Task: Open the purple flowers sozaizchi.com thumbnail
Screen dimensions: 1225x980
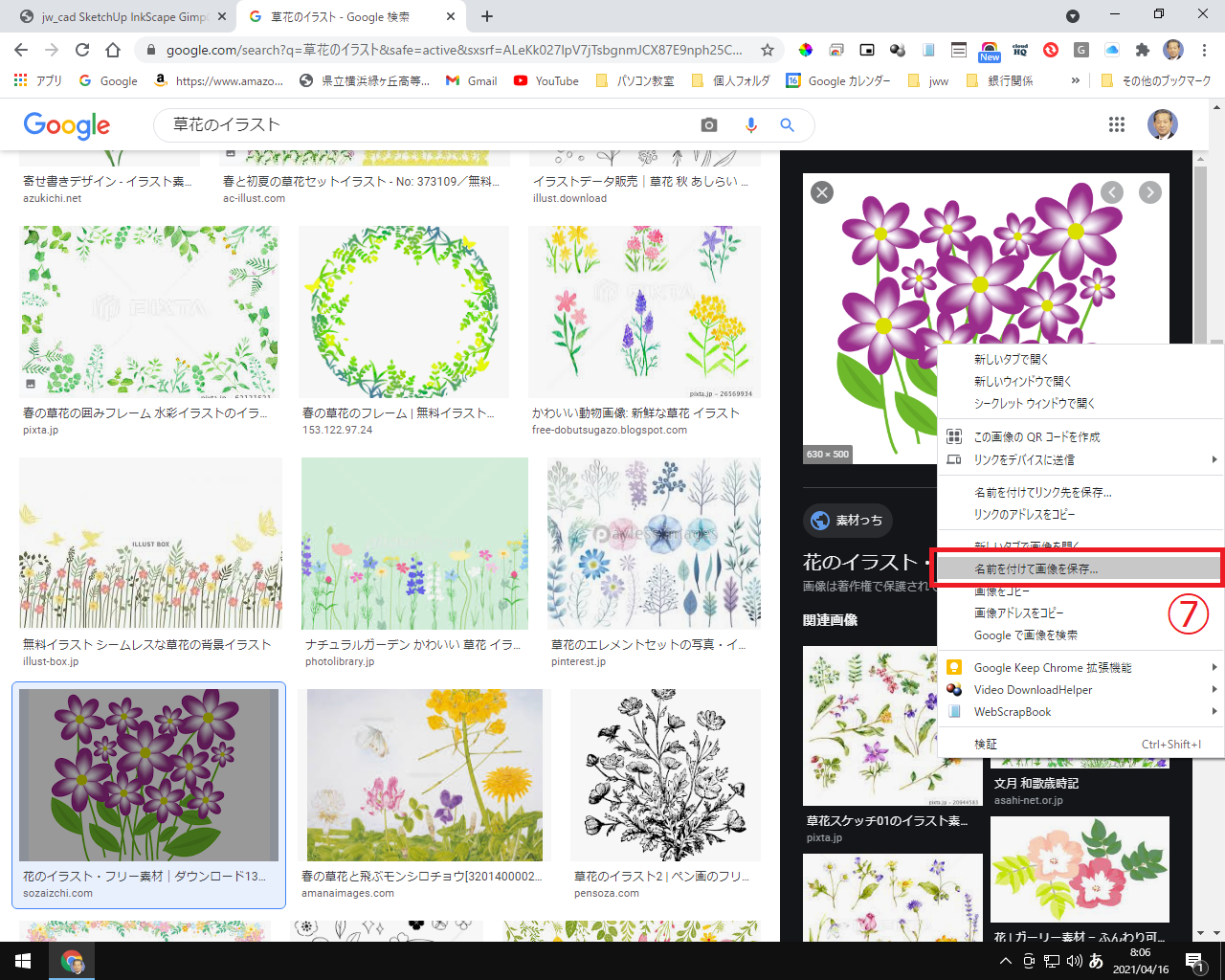Action: (x=149, y=775)
